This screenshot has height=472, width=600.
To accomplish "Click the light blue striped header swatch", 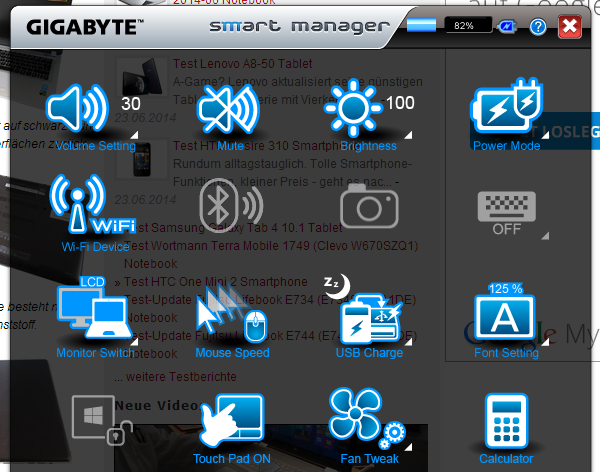I will coord(421,25).
